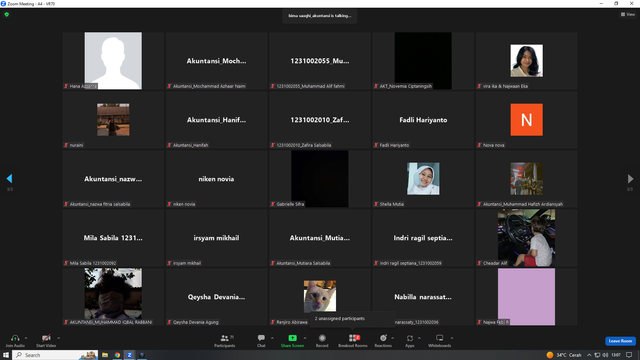This screenshot has width=640, height=360.
Task: Open the Chat panel
Action: pos(261,340)
